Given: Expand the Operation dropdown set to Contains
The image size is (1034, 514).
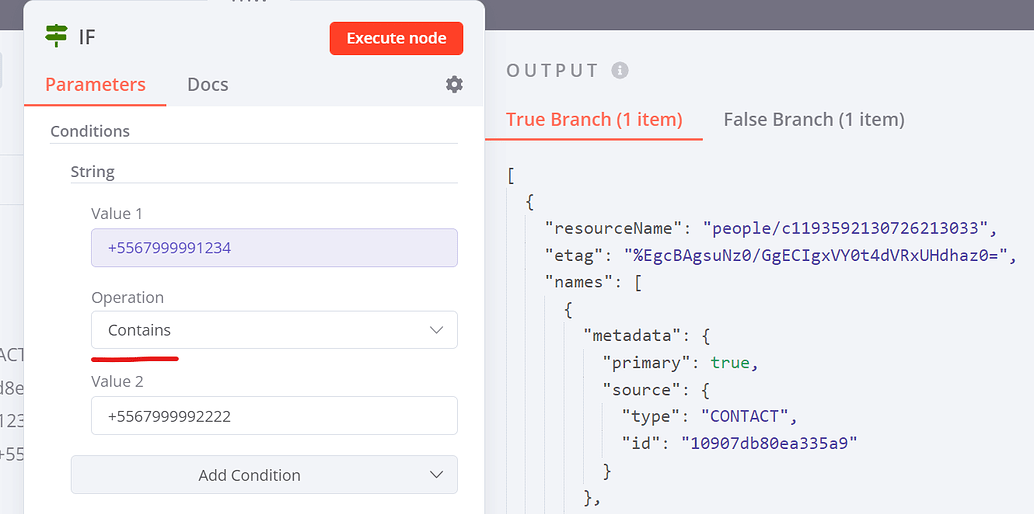Looking at the screenshot, I should pos(274,330).
